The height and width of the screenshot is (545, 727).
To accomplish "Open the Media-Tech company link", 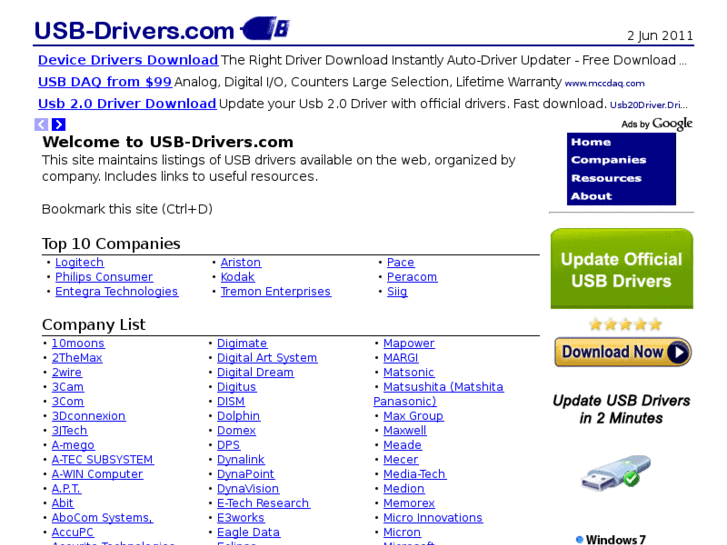I will (415, 474).
